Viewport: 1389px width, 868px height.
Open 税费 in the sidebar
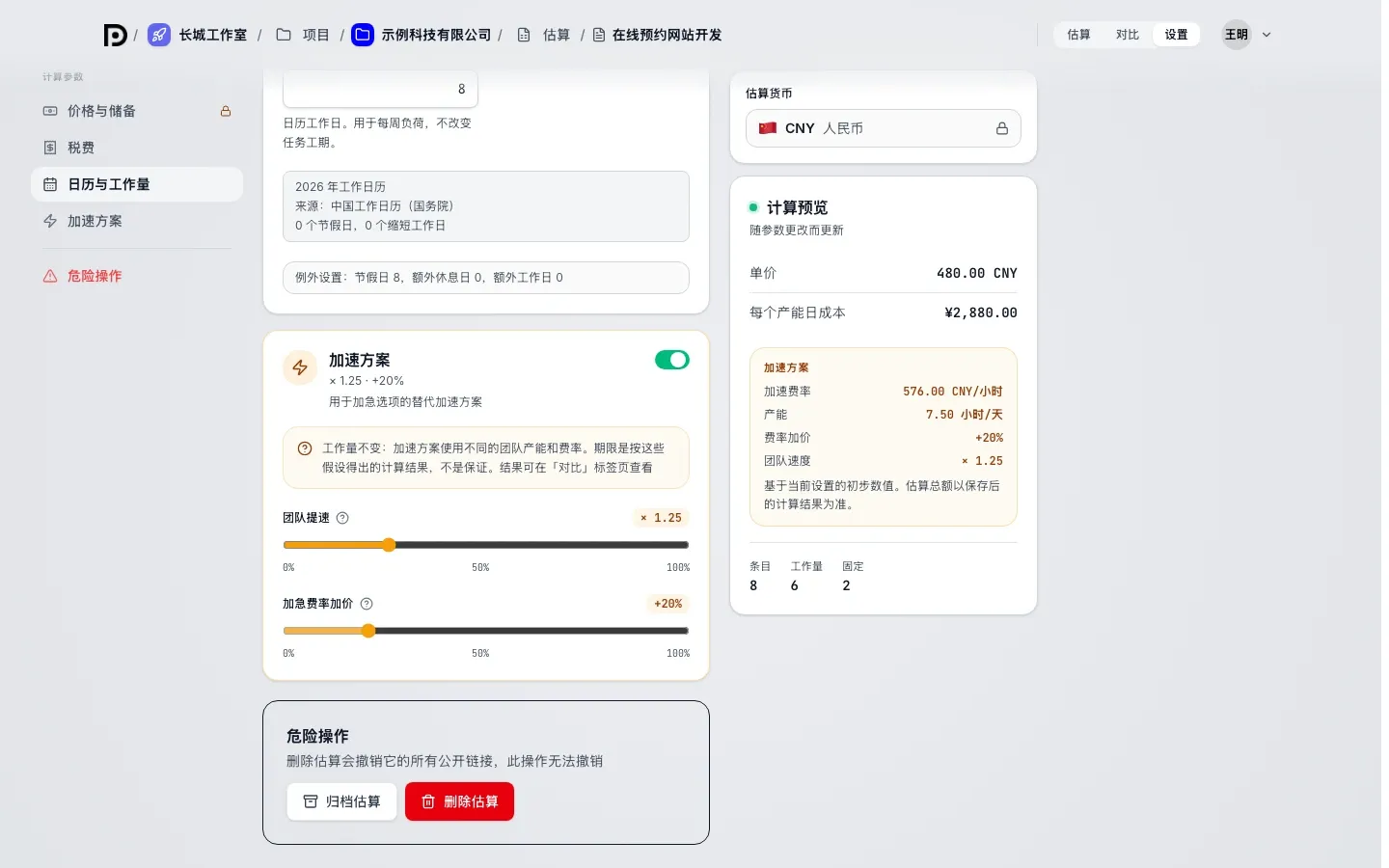(137, 148)
